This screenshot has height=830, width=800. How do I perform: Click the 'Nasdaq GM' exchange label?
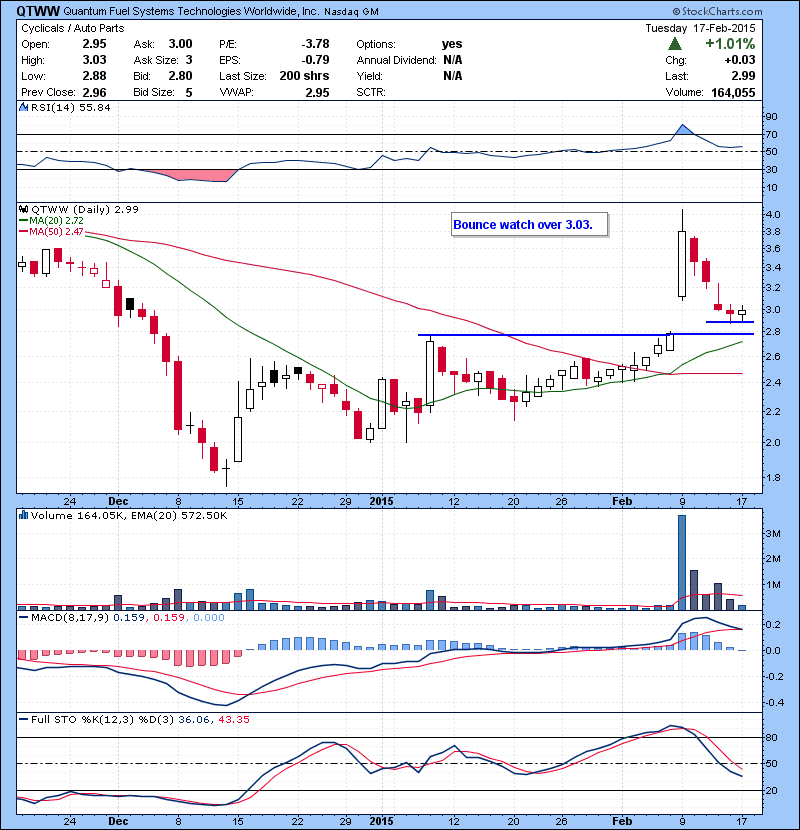coord(351,12)
